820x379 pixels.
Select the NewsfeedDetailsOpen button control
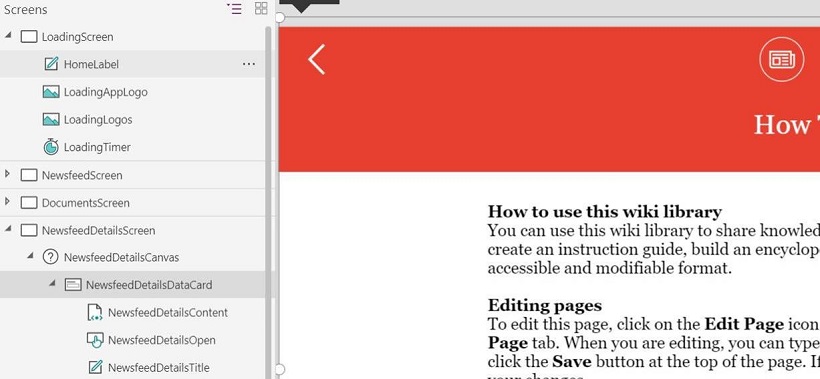(151, 340)
